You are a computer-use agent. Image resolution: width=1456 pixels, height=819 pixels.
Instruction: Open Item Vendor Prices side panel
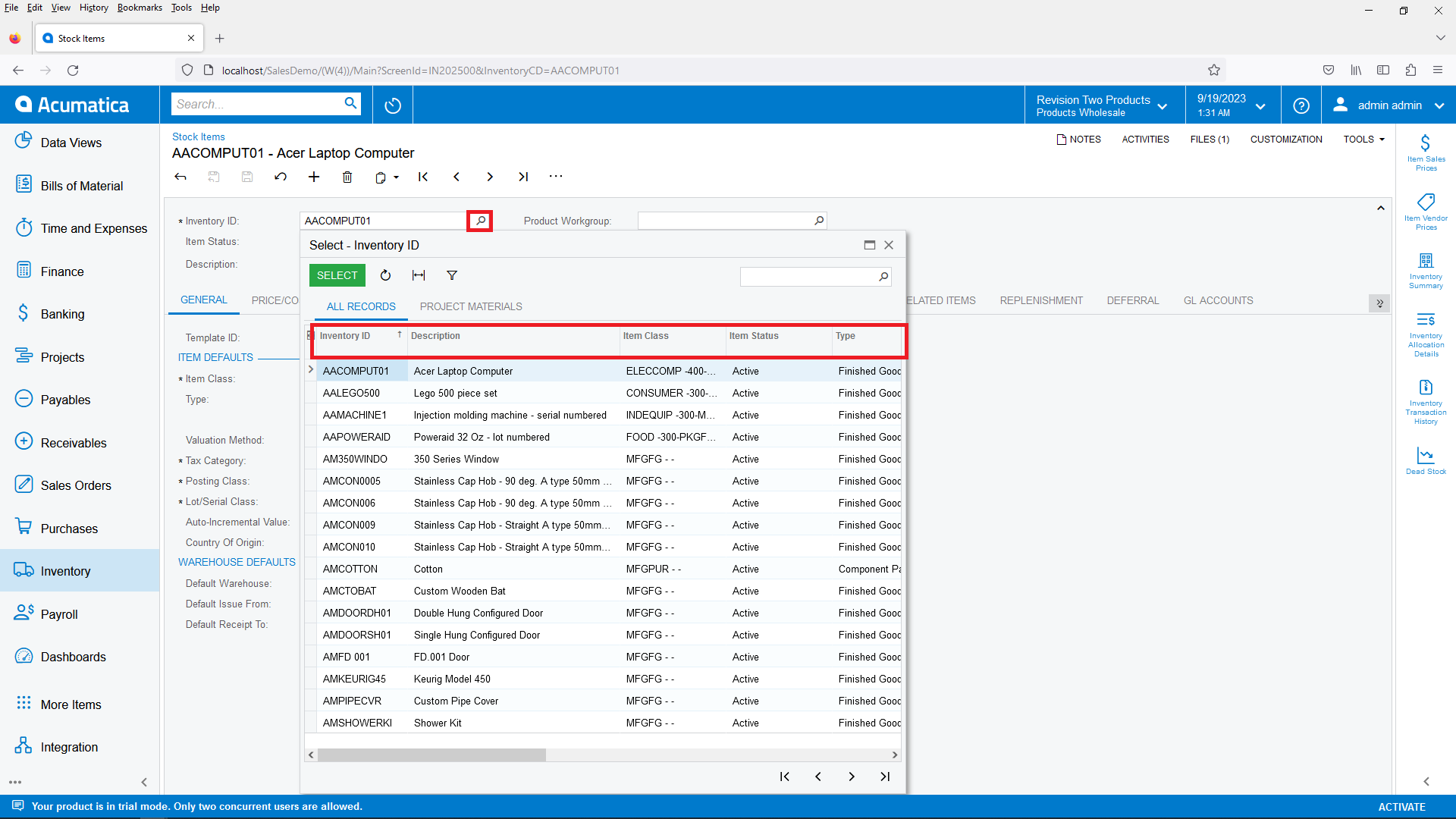[x=1426, y=212]
